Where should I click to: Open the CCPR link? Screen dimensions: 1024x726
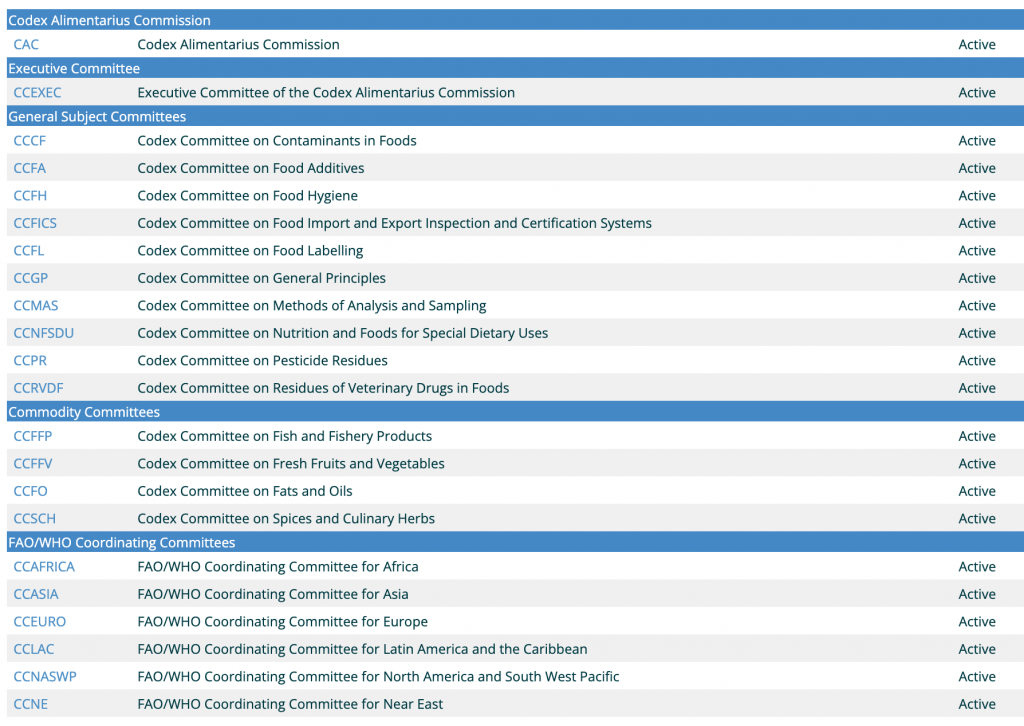pyautogui.click(x=30, y=360)
